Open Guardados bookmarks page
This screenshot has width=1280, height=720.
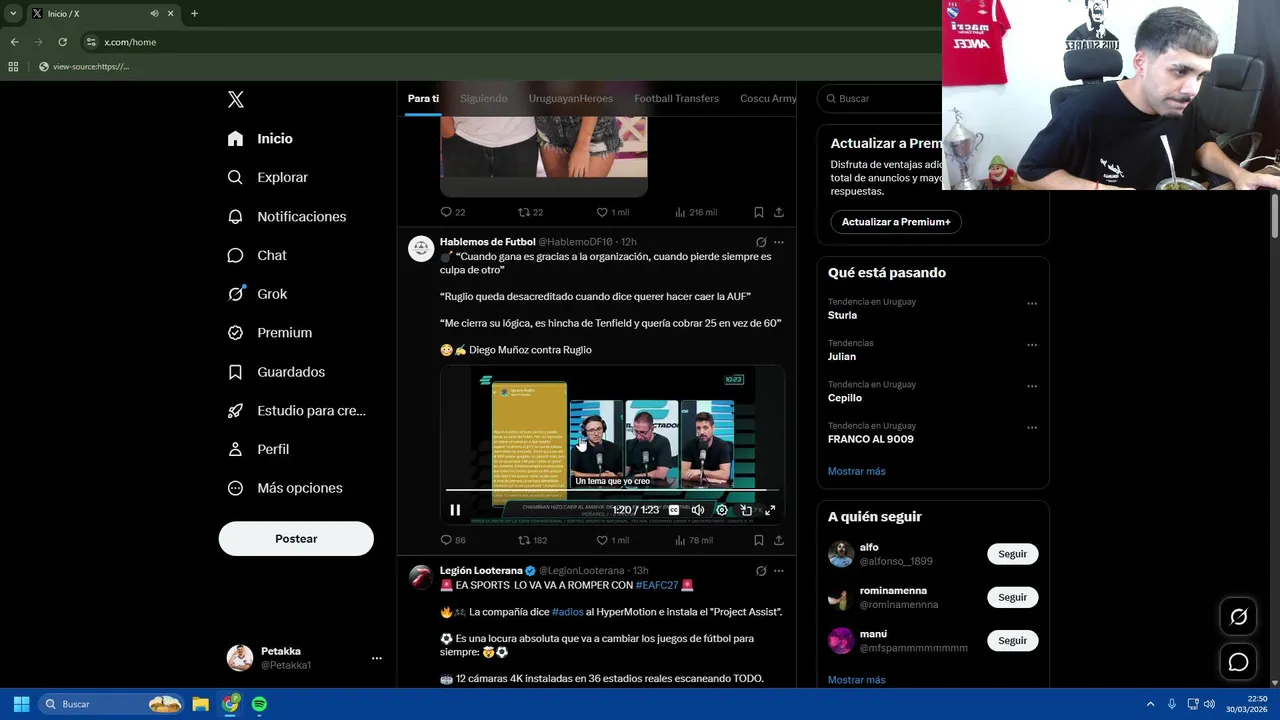coord(275,372)
